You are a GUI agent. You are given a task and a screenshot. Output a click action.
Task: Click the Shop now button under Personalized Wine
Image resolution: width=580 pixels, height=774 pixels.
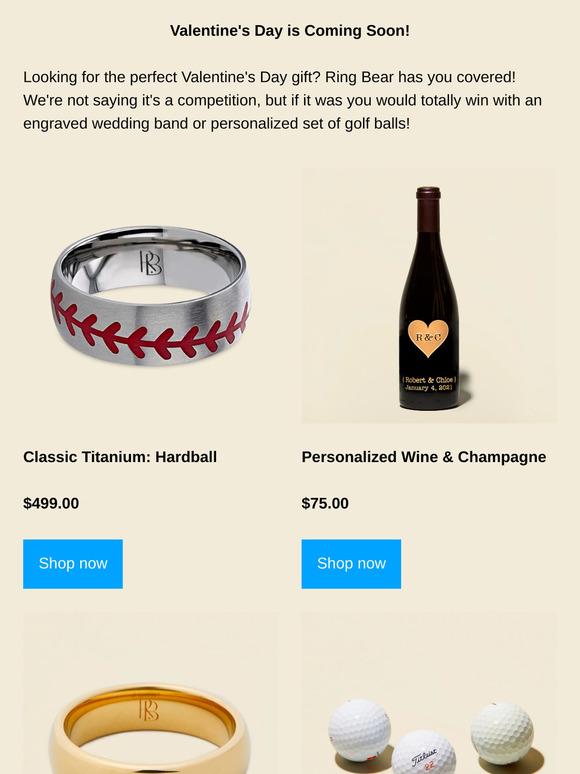(x=351, y=564)
